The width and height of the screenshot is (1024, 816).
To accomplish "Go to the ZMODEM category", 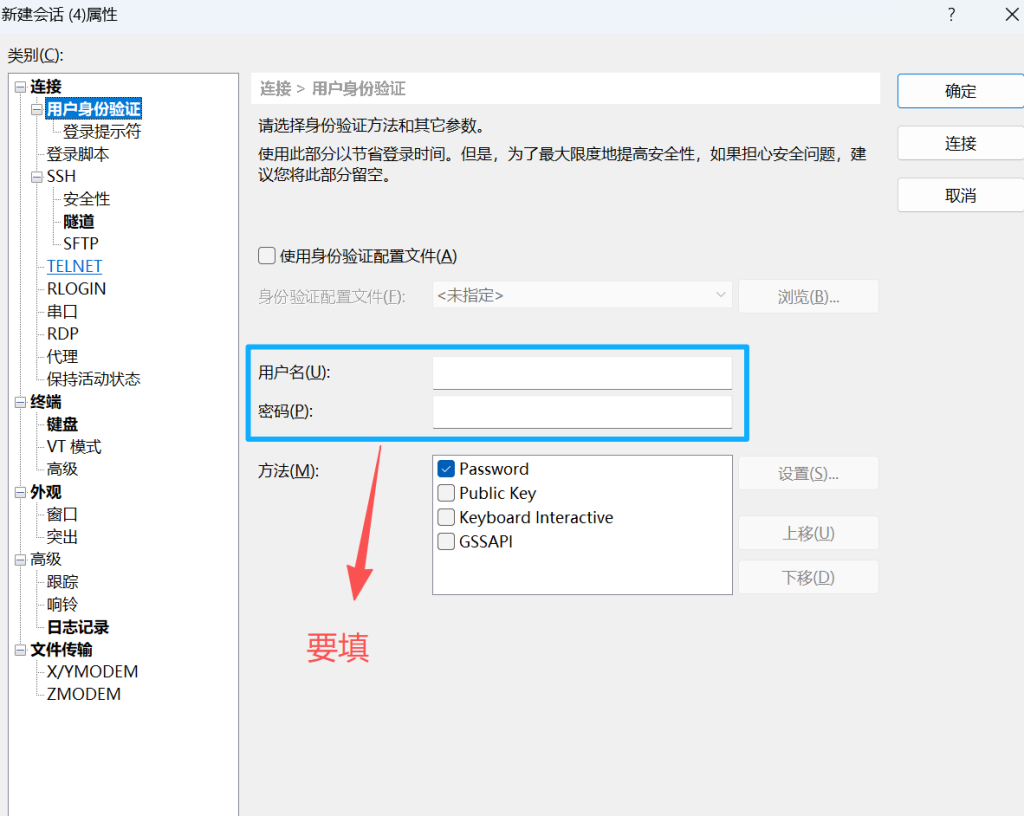I will pos(83,694).
